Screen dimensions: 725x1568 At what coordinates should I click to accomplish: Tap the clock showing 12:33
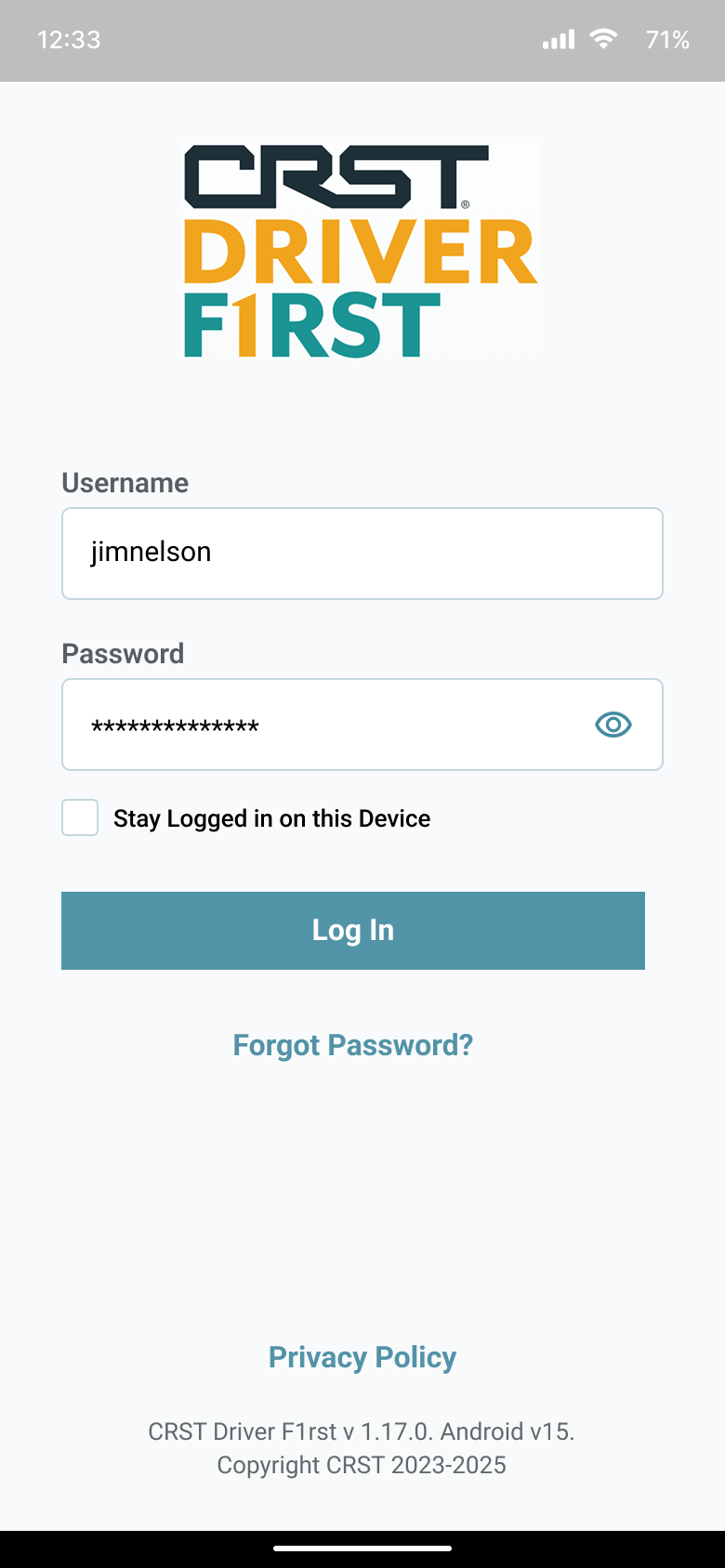(x=69, y=39)
